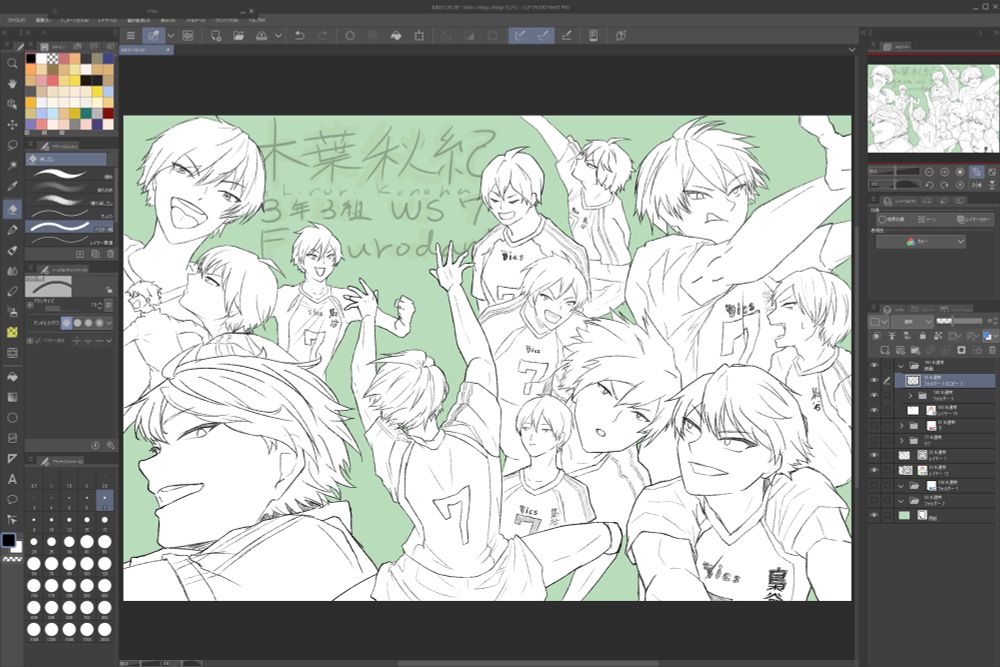
Task: Click the Save icon in the command bar
Action: 261,36
